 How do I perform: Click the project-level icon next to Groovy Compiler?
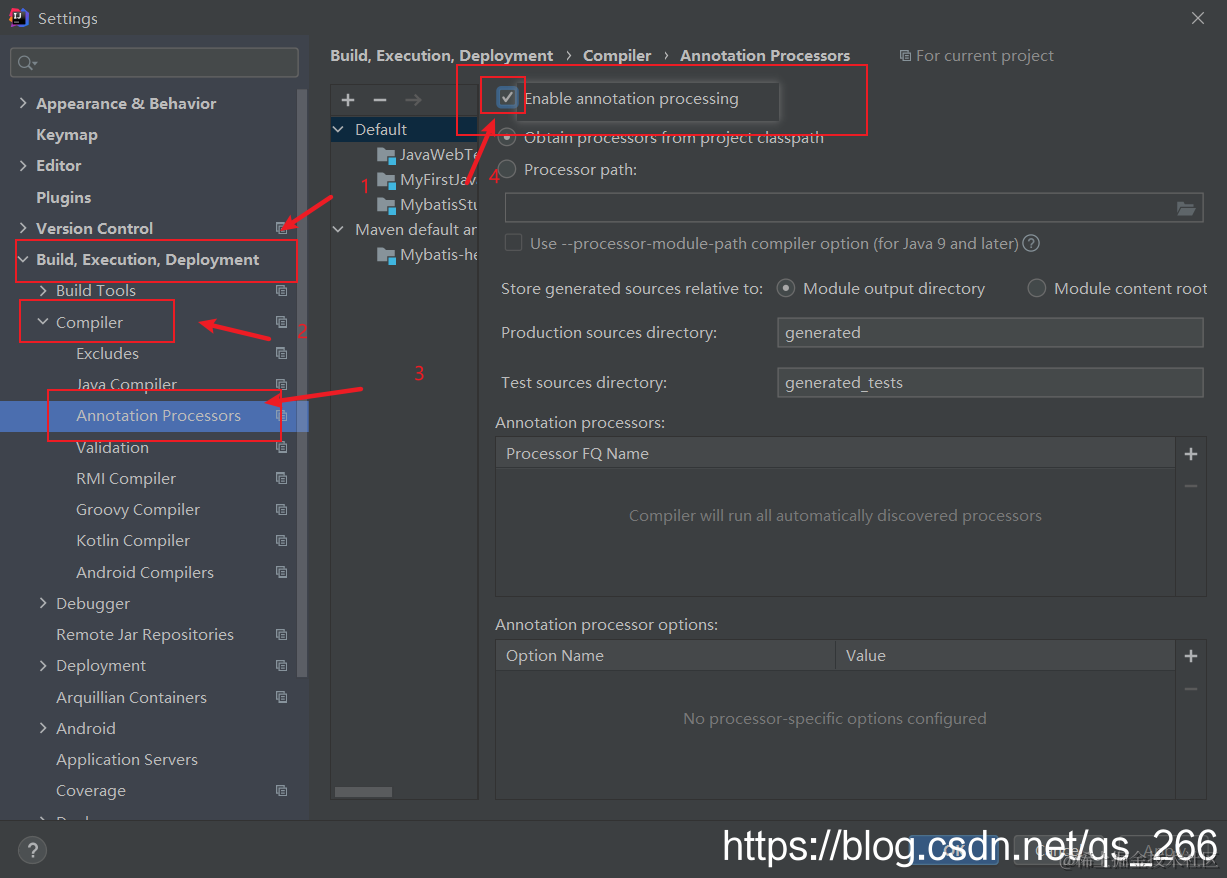(x=282, y=509)
